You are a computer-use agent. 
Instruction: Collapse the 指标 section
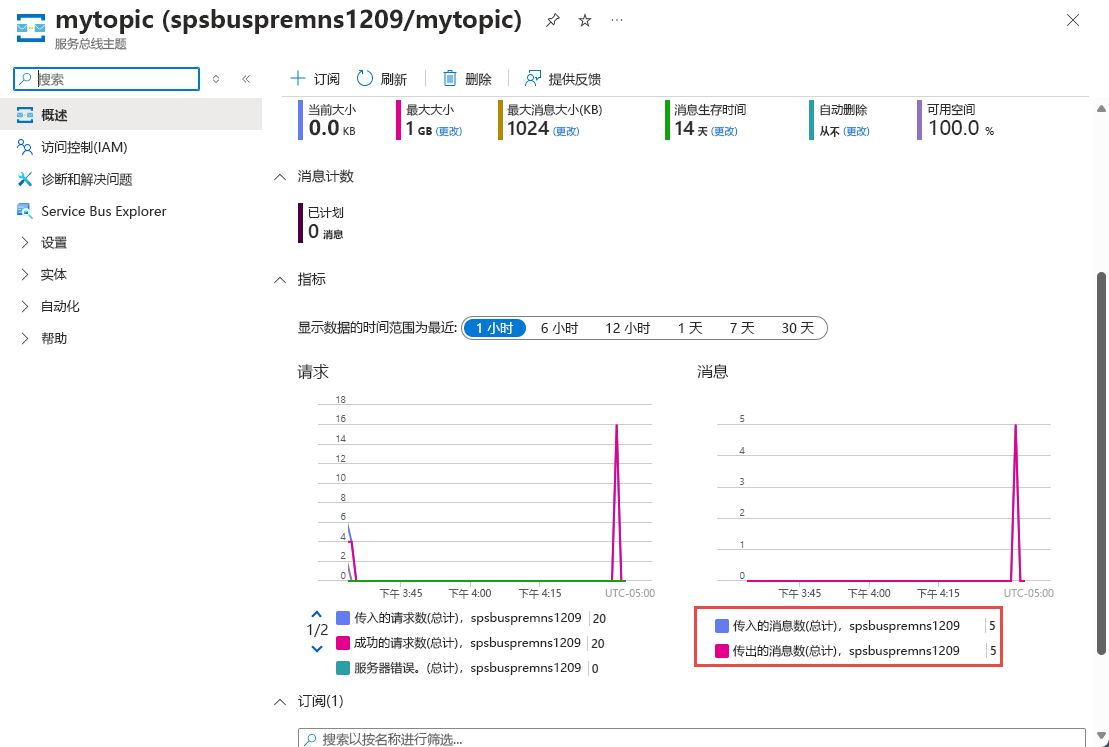coord(280,279)
